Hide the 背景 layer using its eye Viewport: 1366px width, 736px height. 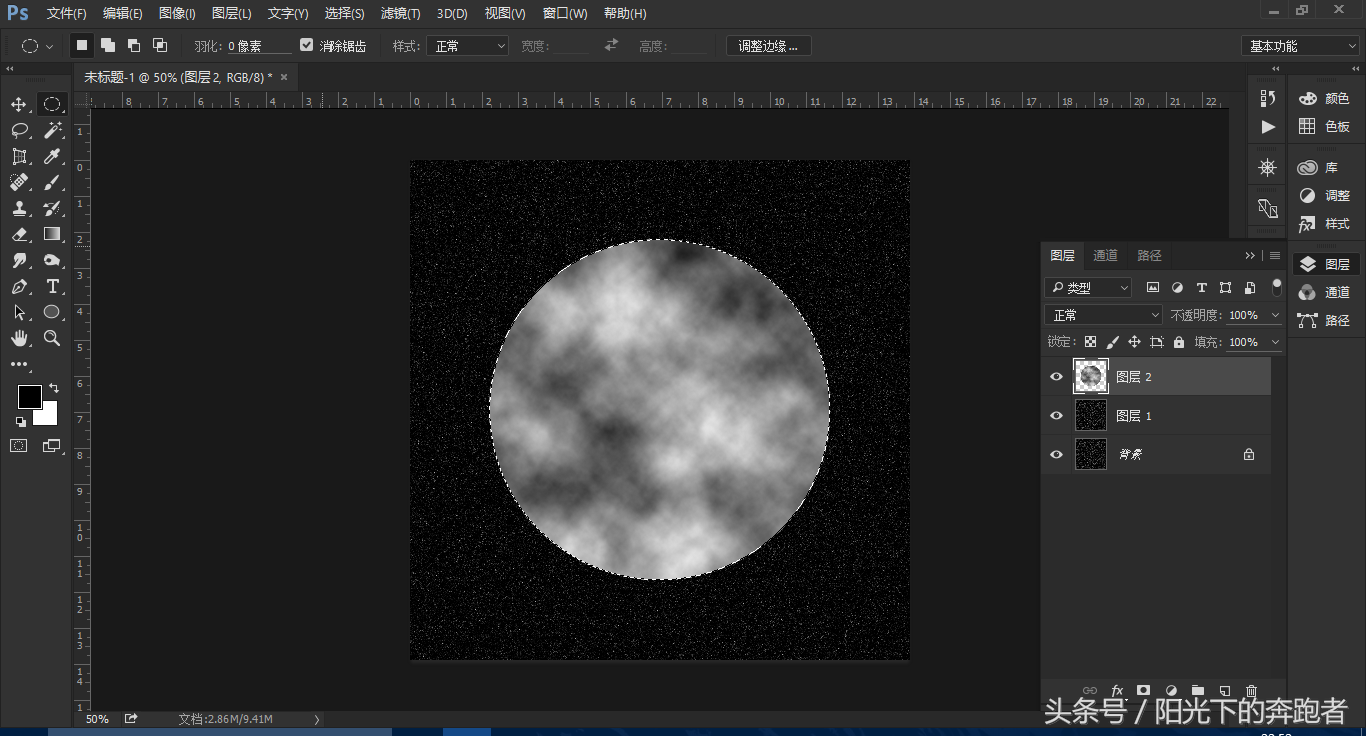(x=1056, y=455)
